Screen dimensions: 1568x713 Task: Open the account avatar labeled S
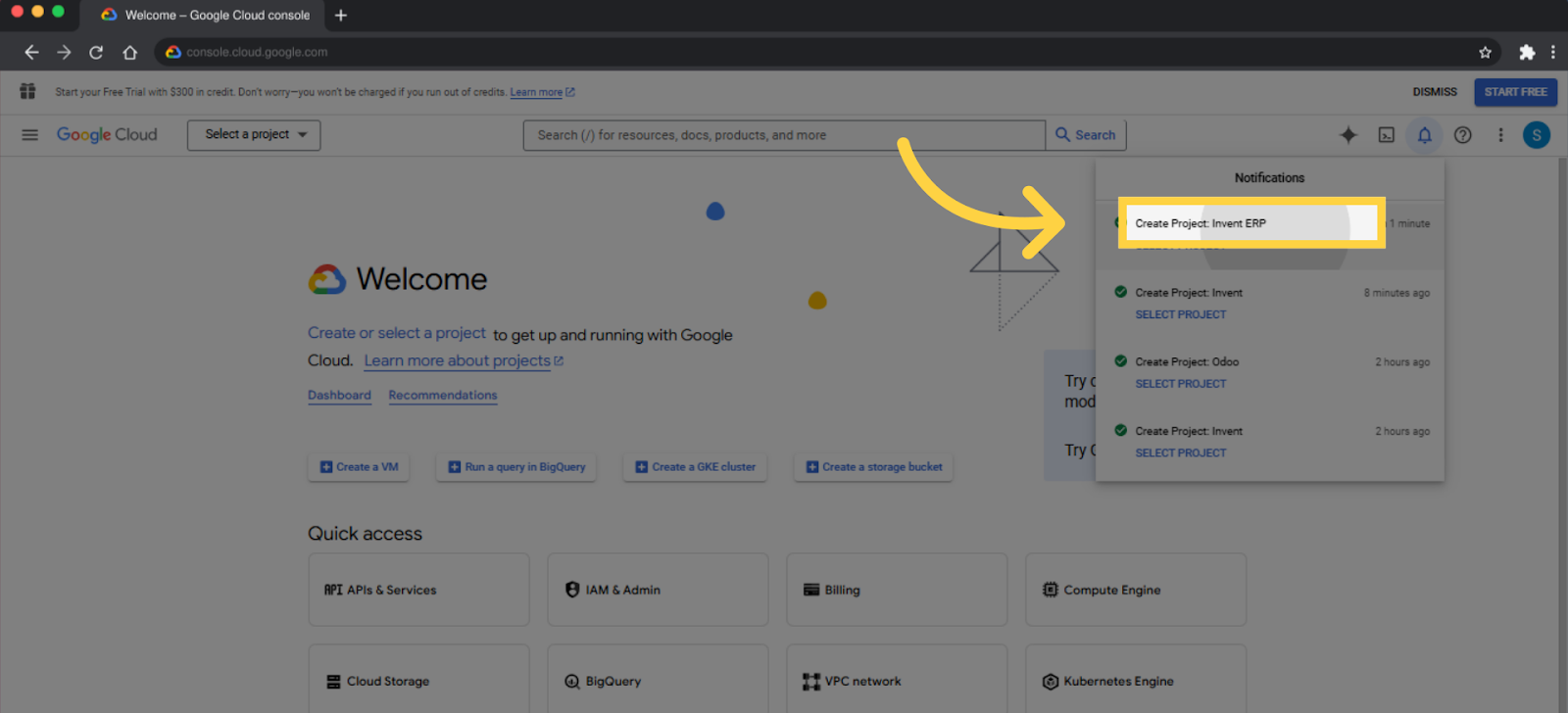point(1537,135)
